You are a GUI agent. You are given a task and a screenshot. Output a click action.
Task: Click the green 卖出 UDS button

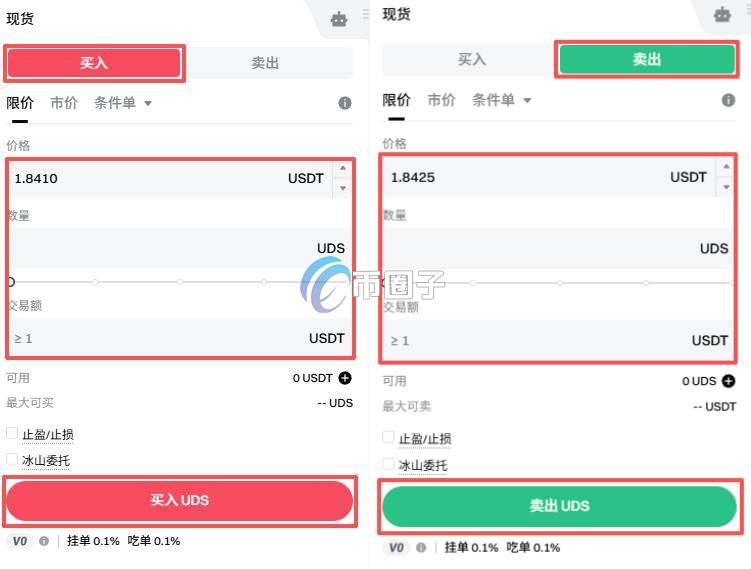click(x=559, y=506)
